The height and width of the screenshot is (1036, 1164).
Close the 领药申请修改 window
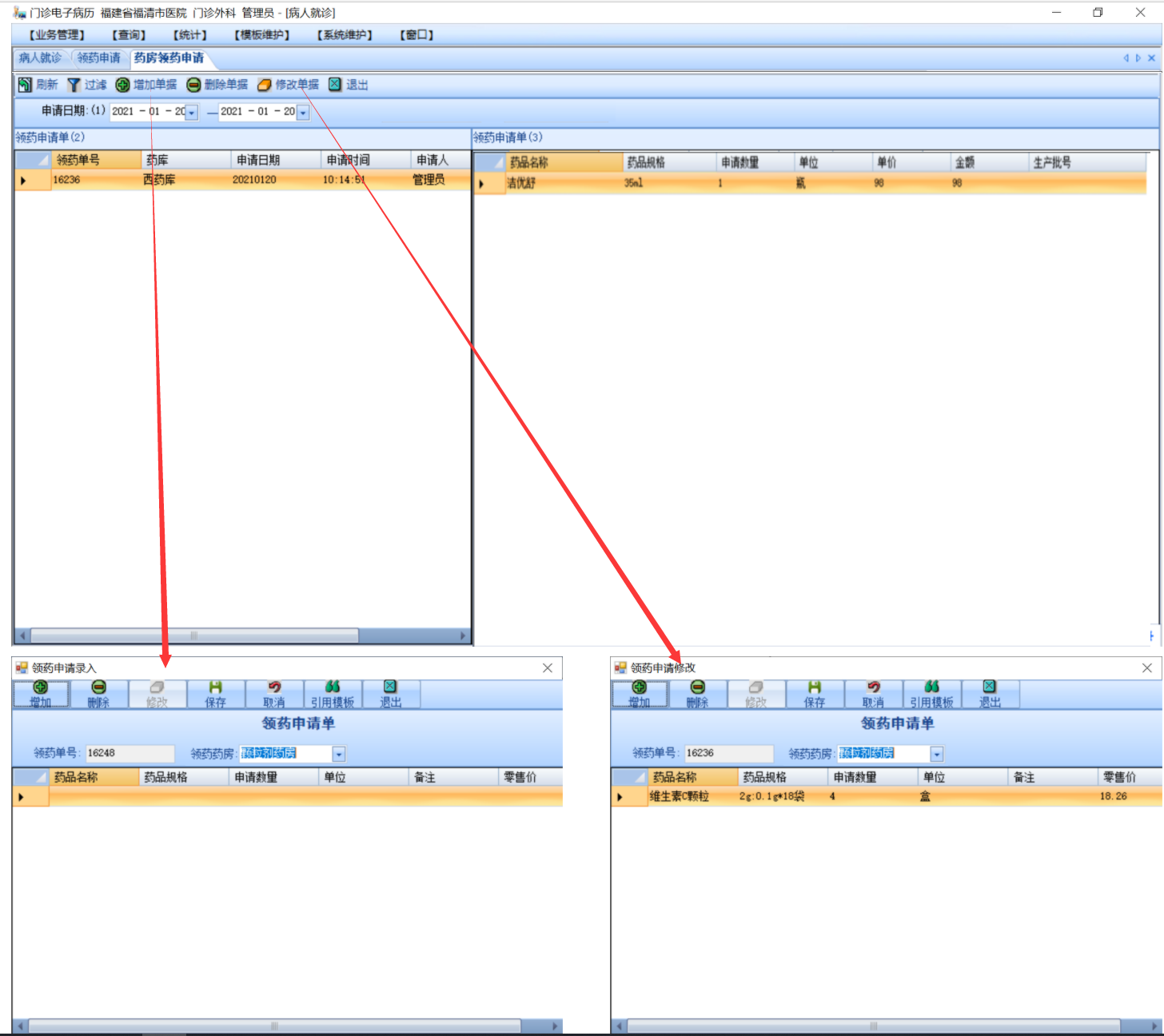click(x=1146, y=668)
